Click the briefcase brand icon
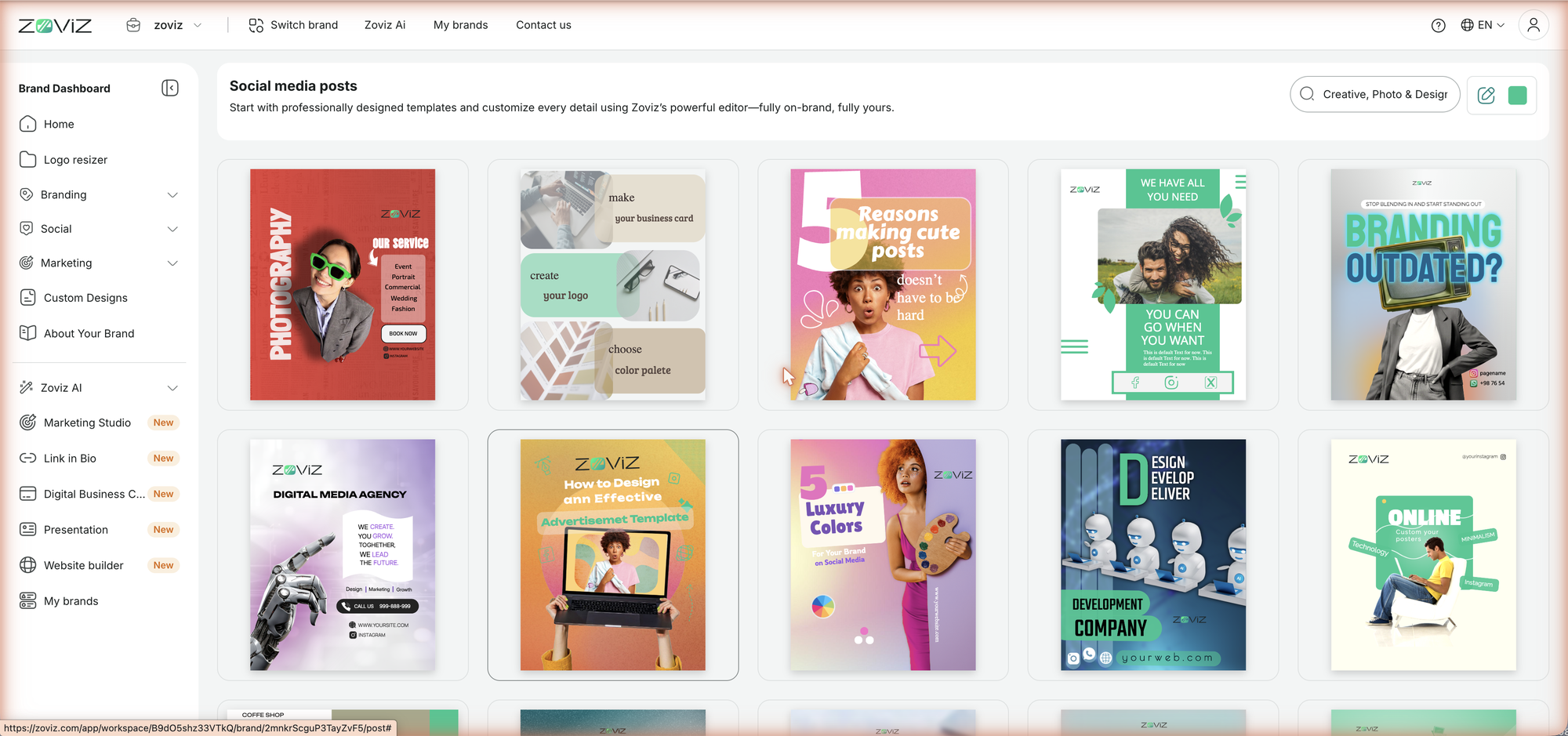 click(x=133, y=25)
